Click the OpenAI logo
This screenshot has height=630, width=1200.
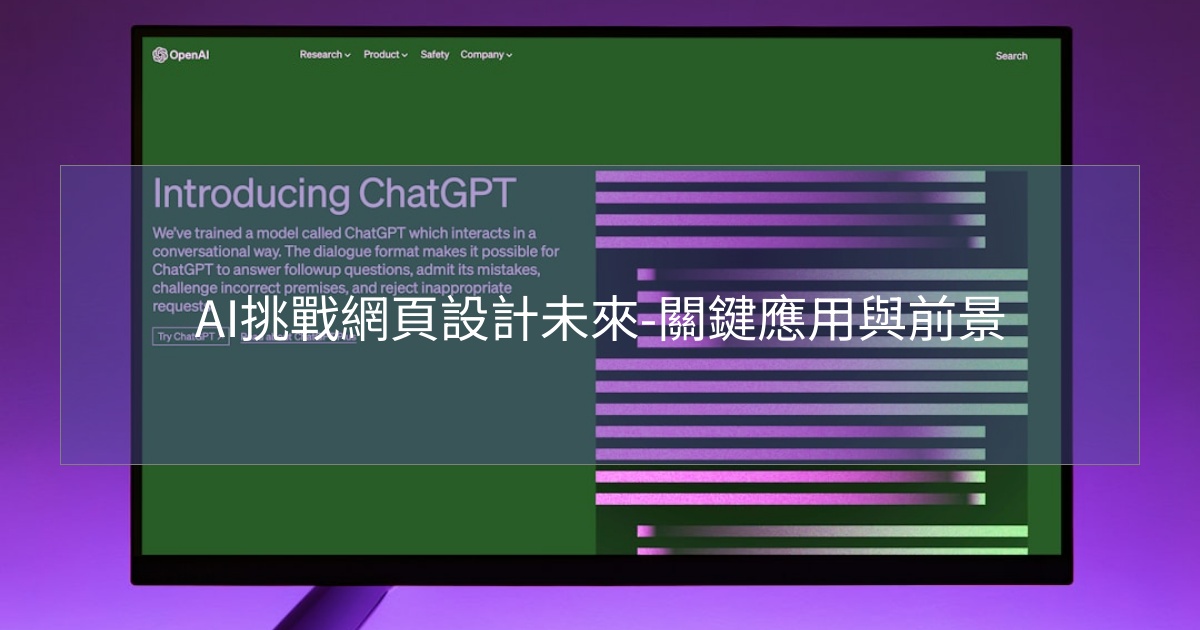pos(181,55)
